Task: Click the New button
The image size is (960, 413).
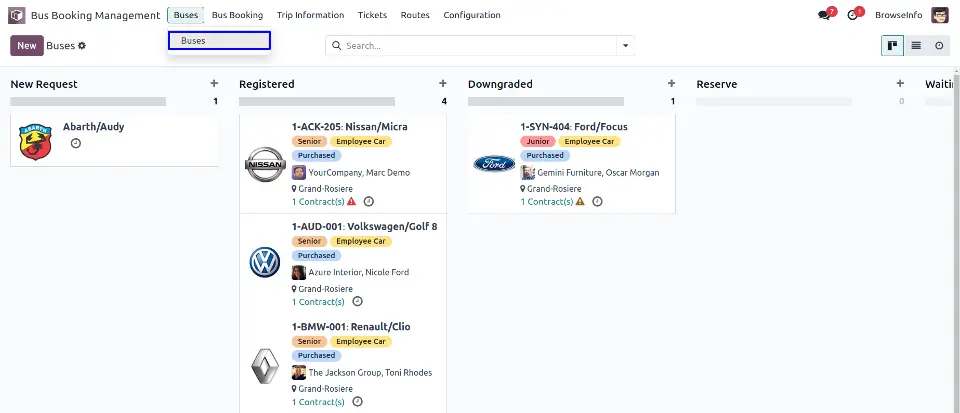Action: click(x=27, y=46)
